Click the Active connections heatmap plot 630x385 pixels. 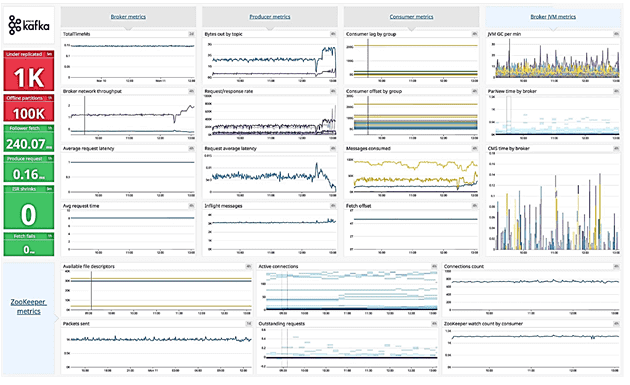(352, 291)
